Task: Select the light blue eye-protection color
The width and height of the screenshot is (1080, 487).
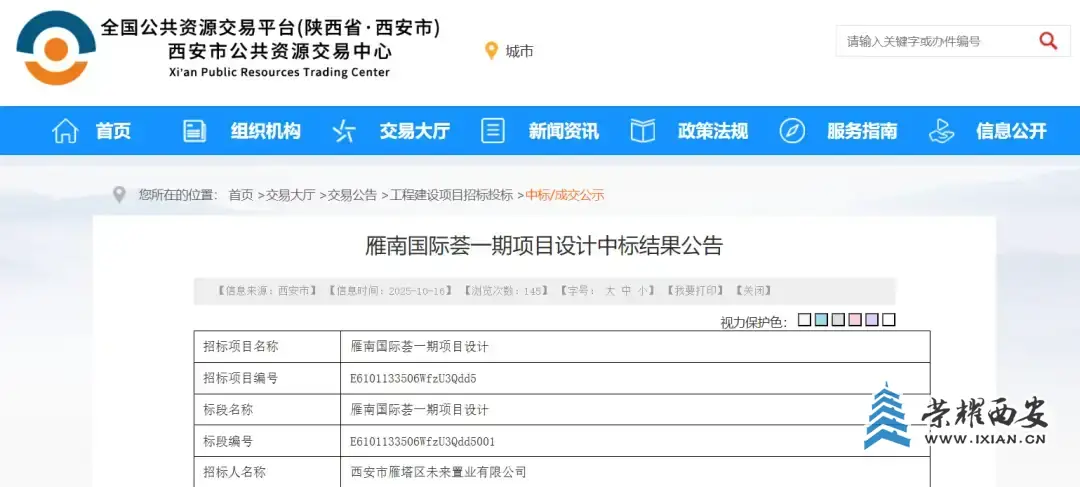Action: (x=821, y=320)
